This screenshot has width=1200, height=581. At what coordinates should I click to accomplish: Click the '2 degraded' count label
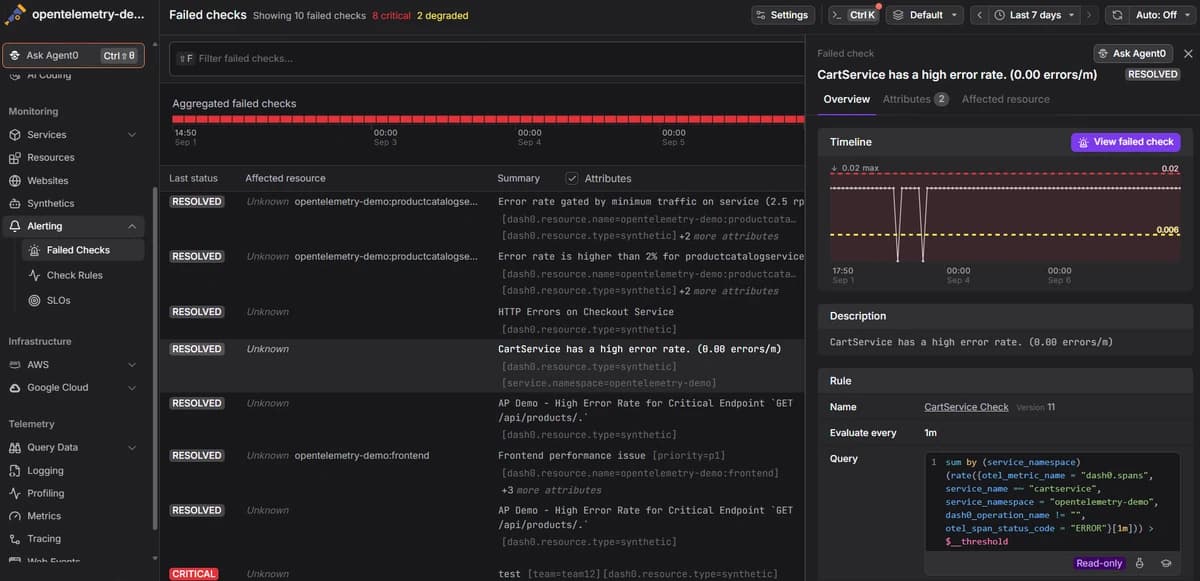(442, 16)
